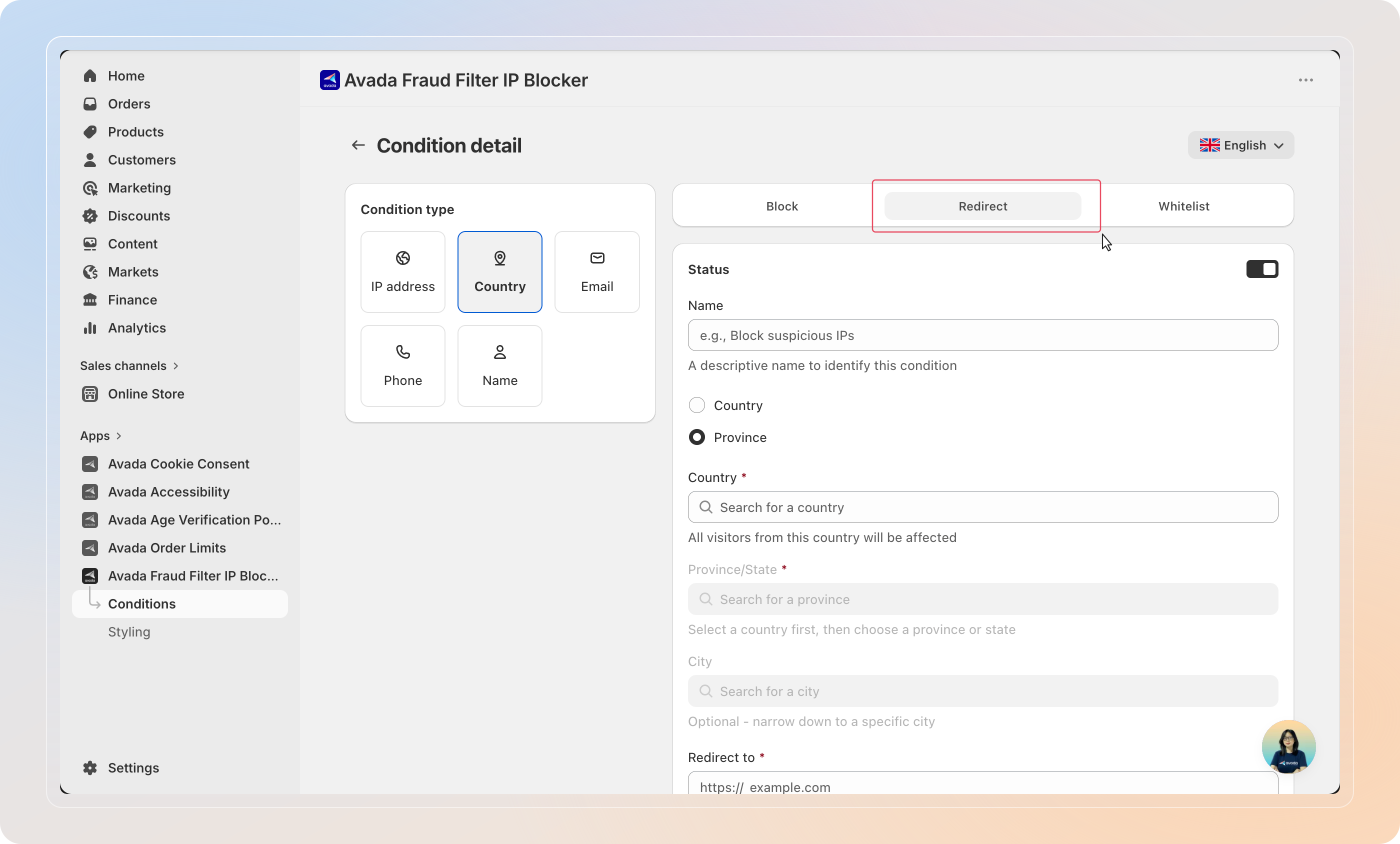Select the Email condition type
Viewport: 1400px width, 844px height.
point(597,271)
